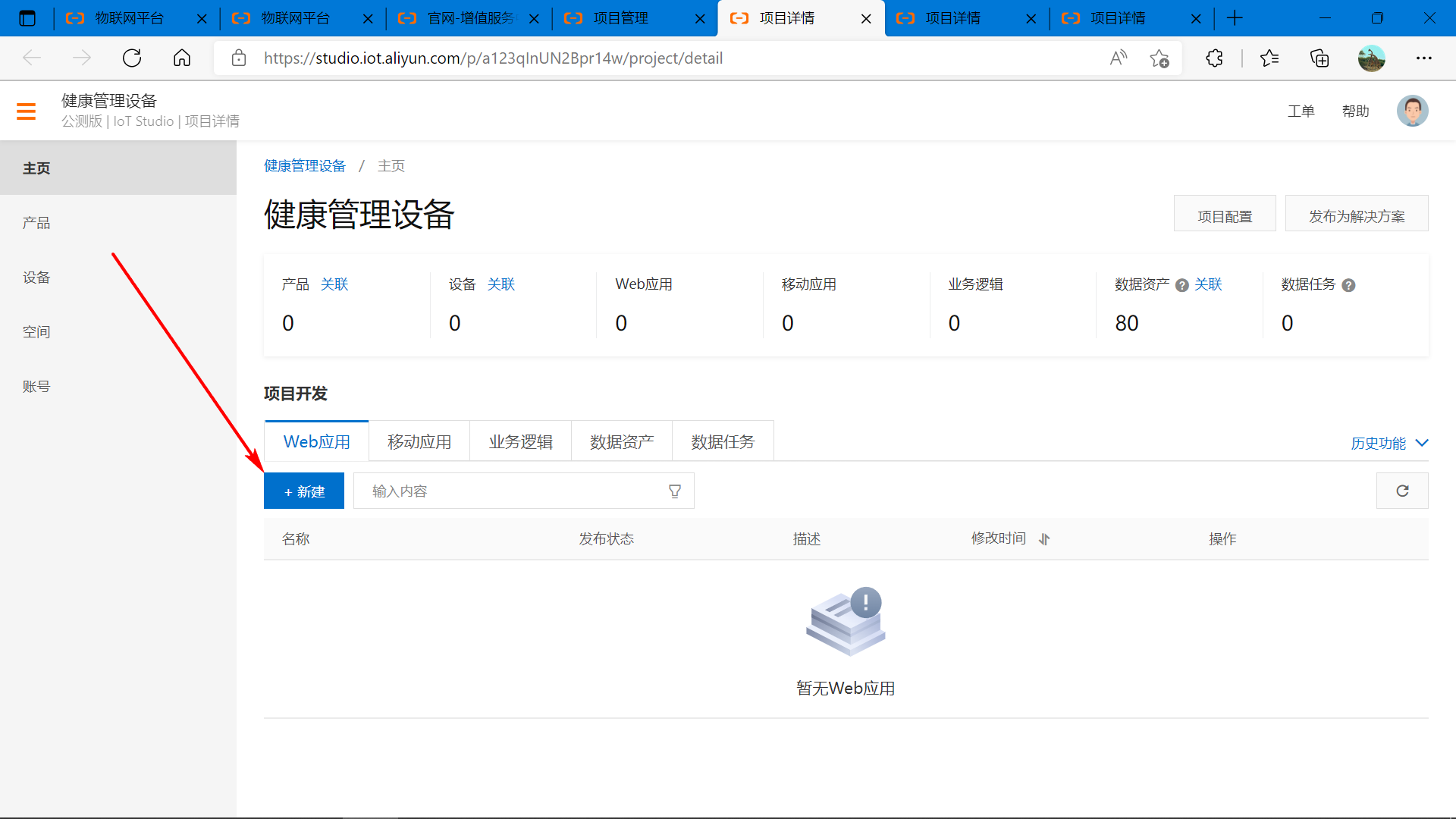Close the 项目管理 tab
1456x819 pixels.
point(701,19)
